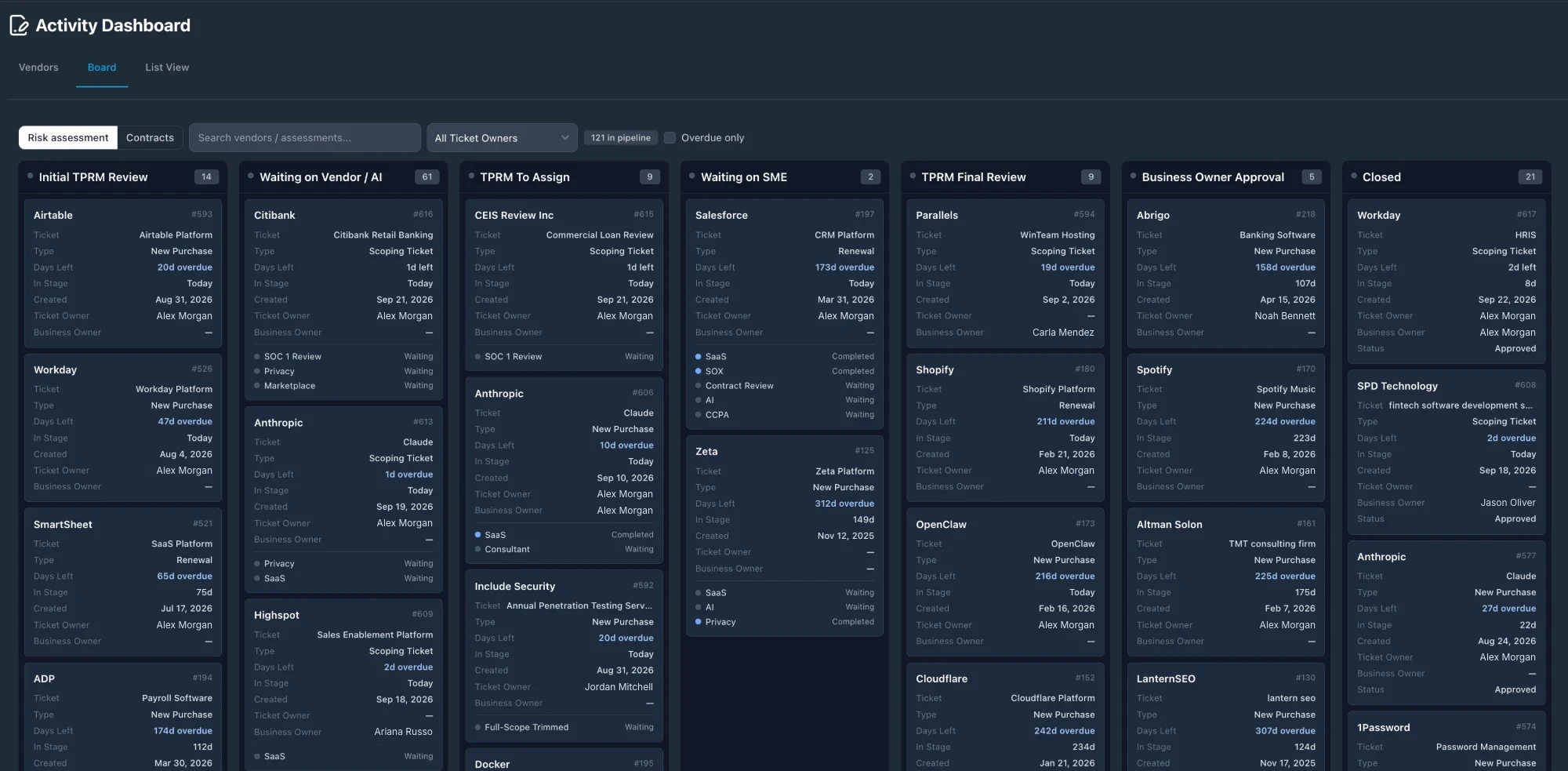1568x771 pixels.
Task: Open the Altman Solon card title
Action: click(1169, 525)
